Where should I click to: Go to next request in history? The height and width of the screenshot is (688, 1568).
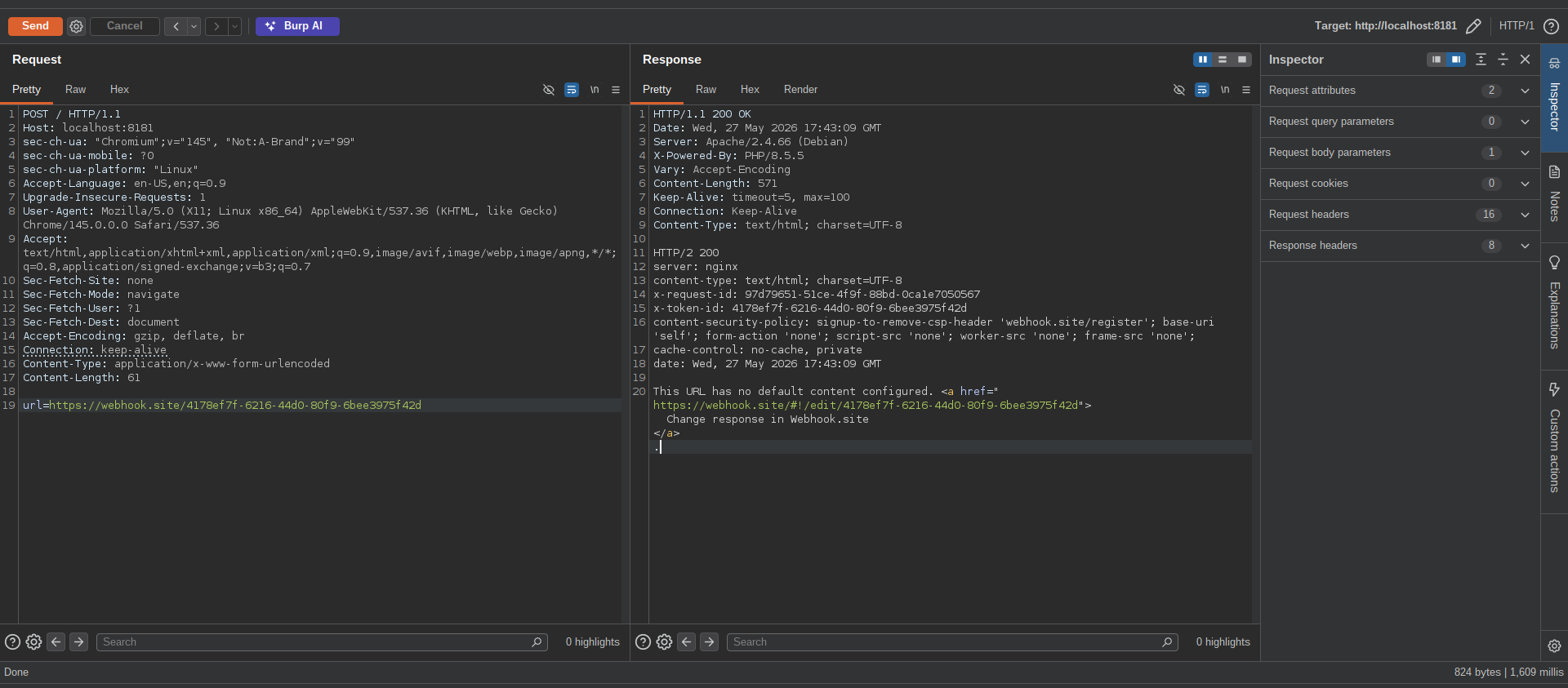point(216,26)
